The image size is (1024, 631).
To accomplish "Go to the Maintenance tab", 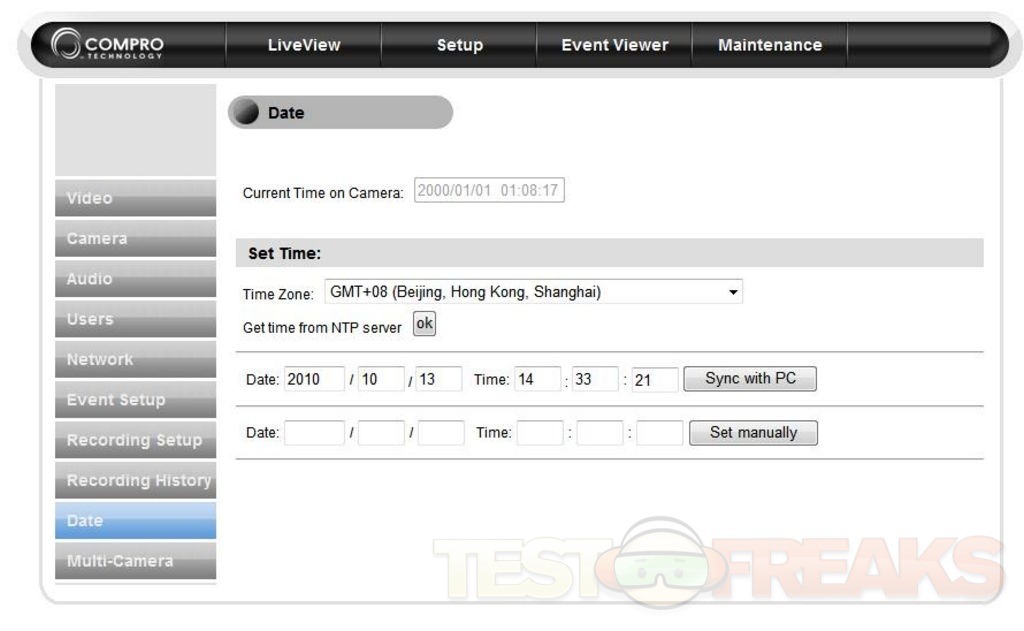I will (x=769, y=45).
